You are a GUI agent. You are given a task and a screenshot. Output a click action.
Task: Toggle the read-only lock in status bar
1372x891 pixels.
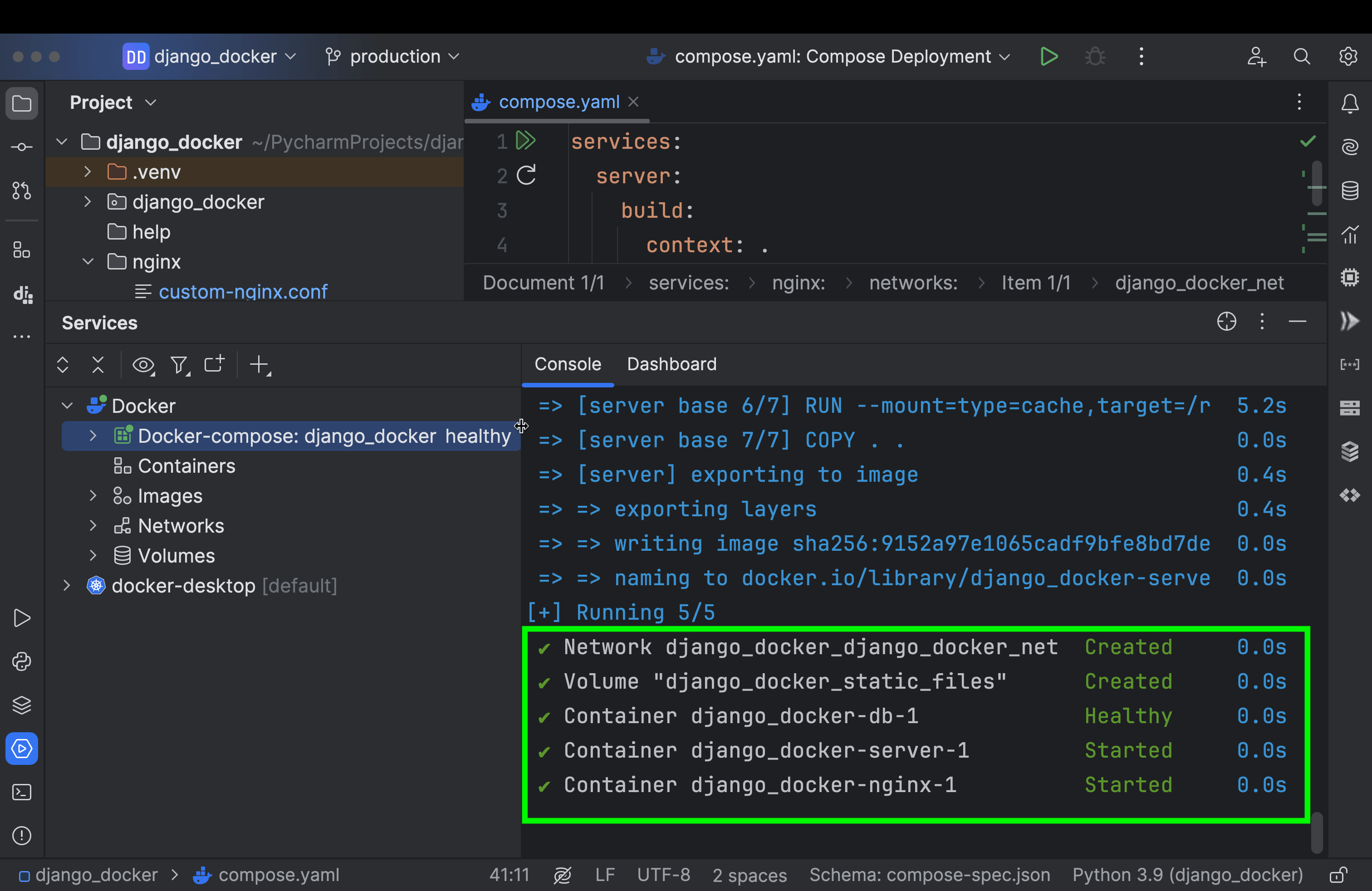1338,875
